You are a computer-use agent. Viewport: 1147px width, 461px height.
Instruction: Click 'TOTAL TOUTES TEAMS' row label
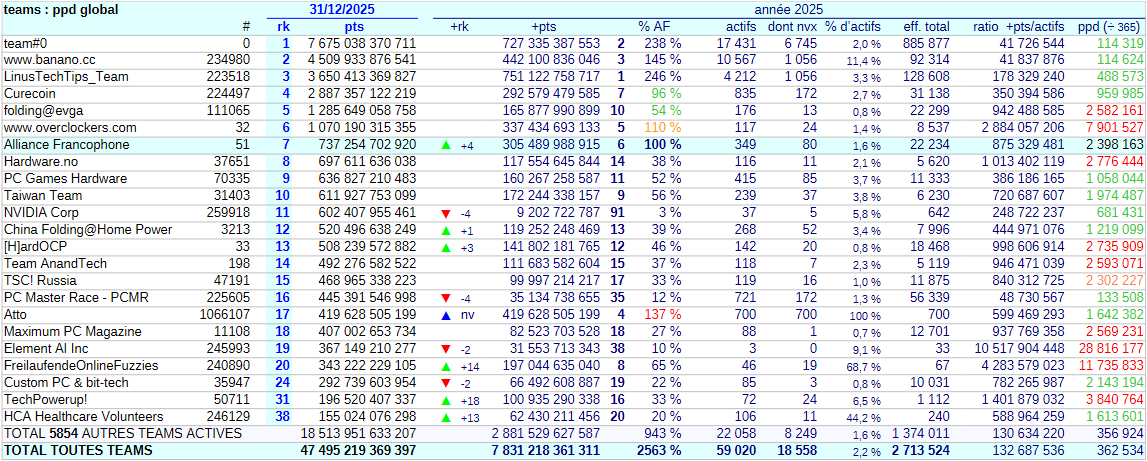[x=78, y=450]
